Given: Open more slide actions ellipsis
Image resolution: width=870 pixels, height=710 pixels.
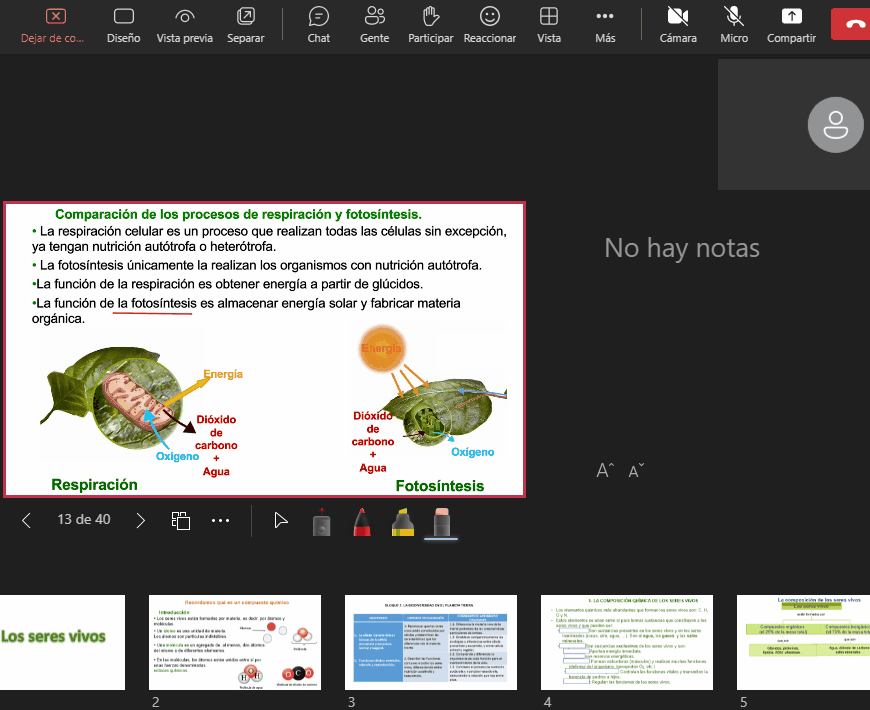Looking at the screenshot, I should click(x=220, y=520).
